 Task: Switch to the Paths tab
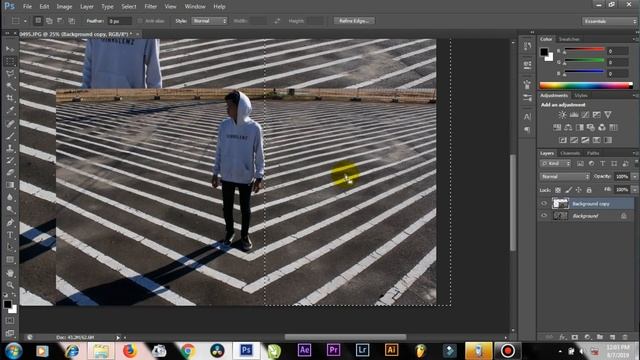point(593,153)
